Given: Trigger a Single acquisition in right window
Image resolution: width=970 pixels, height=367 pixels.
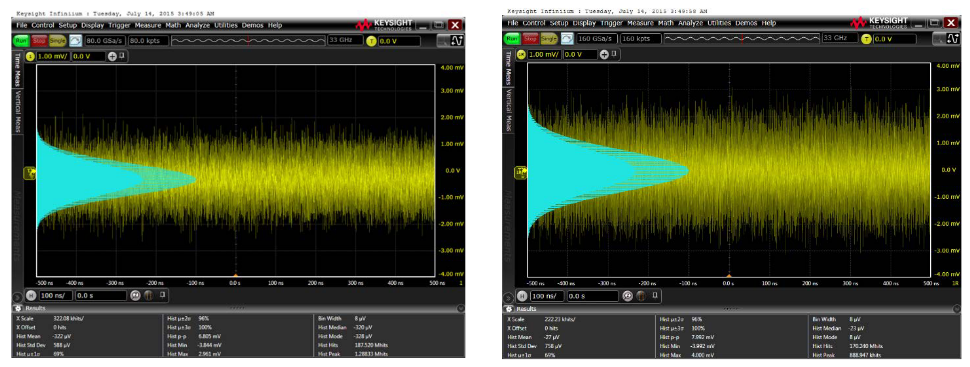Looking at the screenshot, I should (549, 38).
